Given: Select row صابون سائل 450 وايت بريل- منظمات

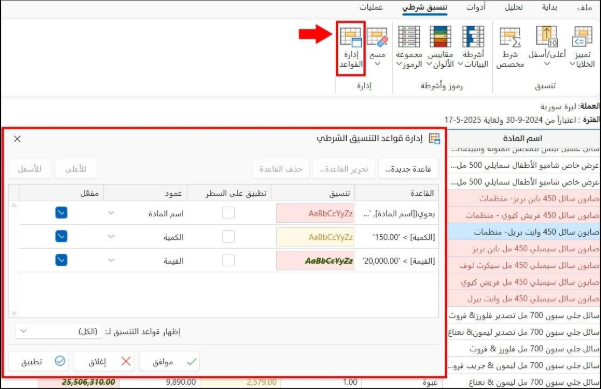Looking at the screenshot, I should click(524, 232).
